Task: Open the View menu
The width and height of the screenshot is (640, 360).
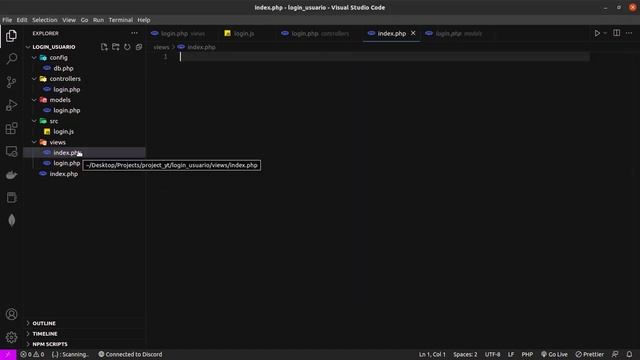Action: [69, 20]
